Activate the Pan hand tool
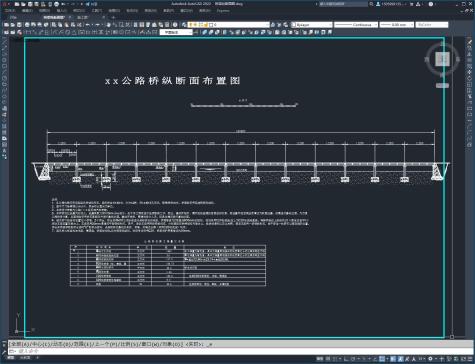The width and height of the screenshot is (475, 364). [108, 25]
